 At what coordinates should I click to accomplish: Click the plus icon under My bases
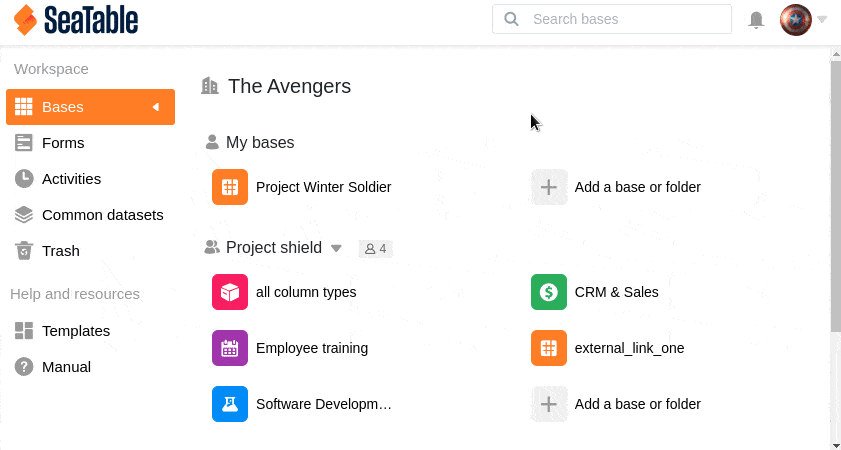click(x=548, y=187)
